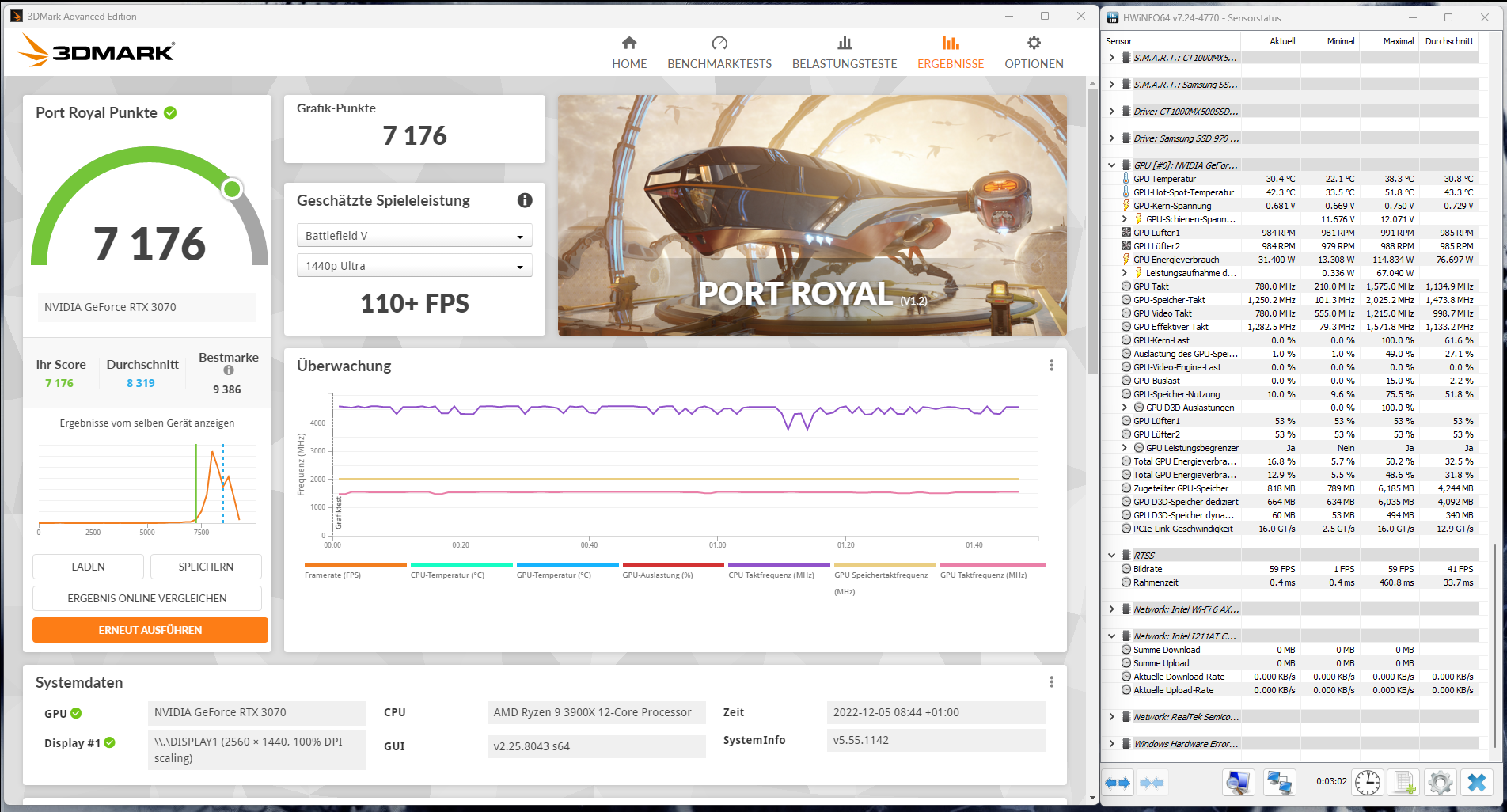The height and width of the screenshot is (812, 1507).
Task: Expand the Network: Intel Wi-Fi 6 AX group
Action: coord(1112,609)
